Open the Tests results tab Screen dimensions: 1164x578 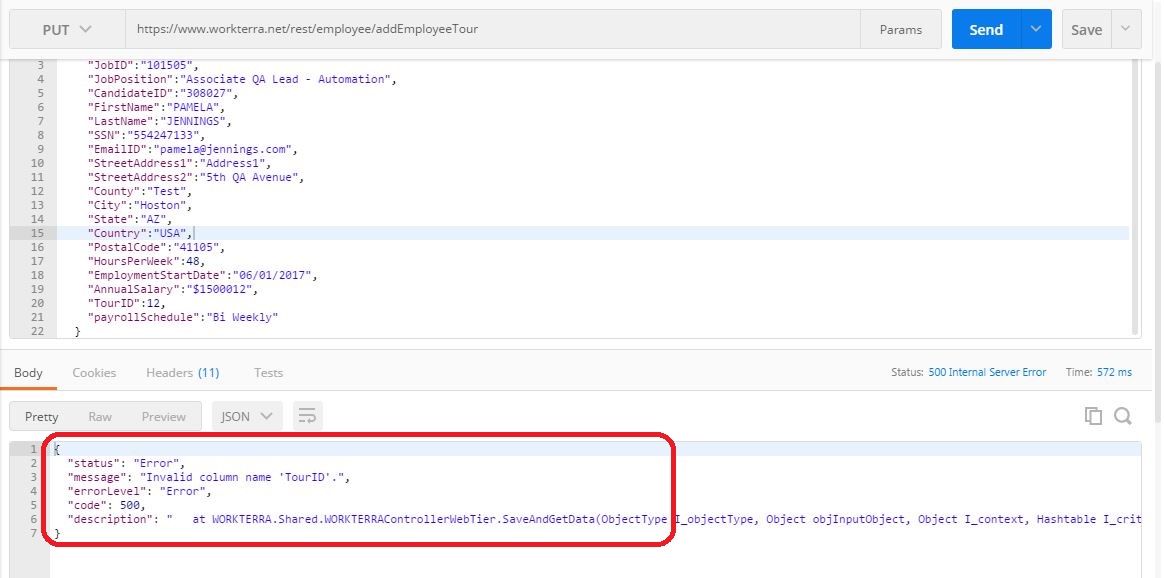point(268,372)
